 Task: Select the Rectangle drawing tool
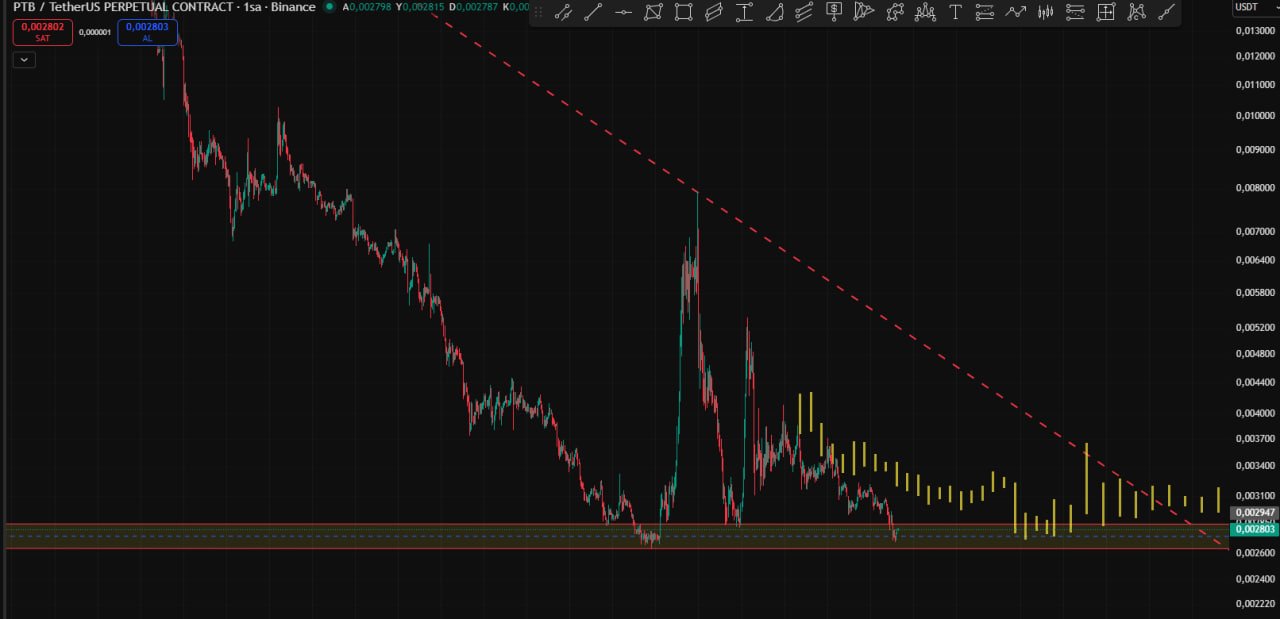[683, 12]
